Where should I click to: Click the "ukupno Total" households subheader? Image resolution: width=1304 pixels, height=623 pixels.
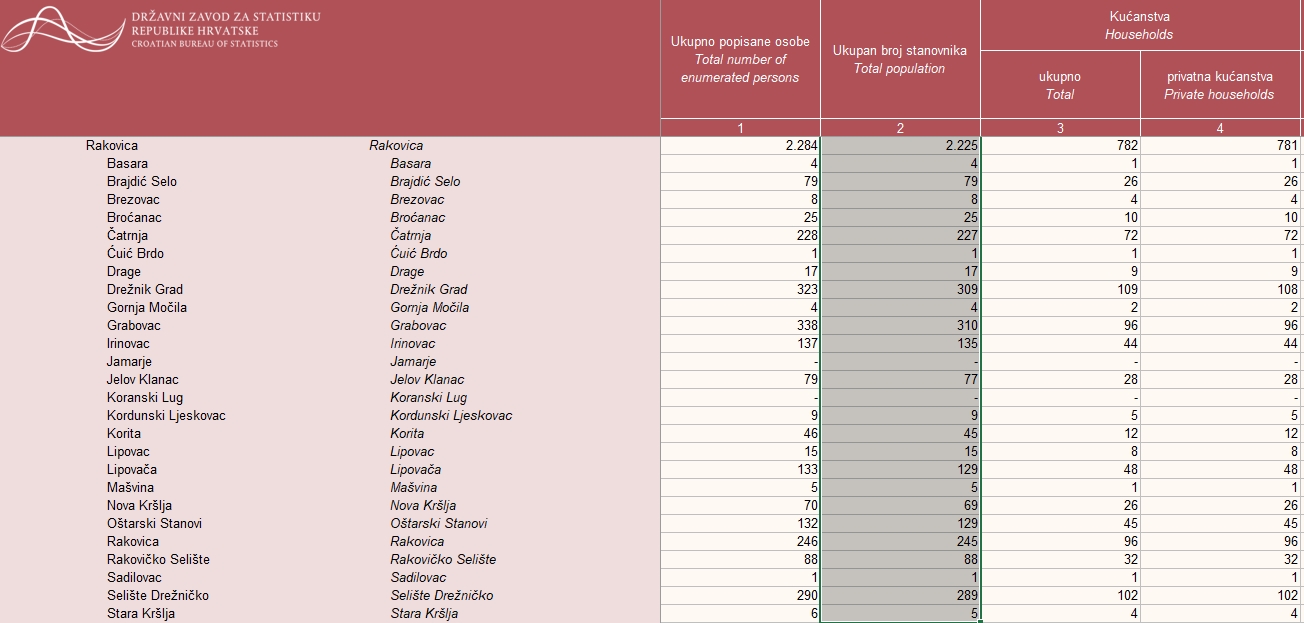pyautogui.click(x=1060, y=85)
